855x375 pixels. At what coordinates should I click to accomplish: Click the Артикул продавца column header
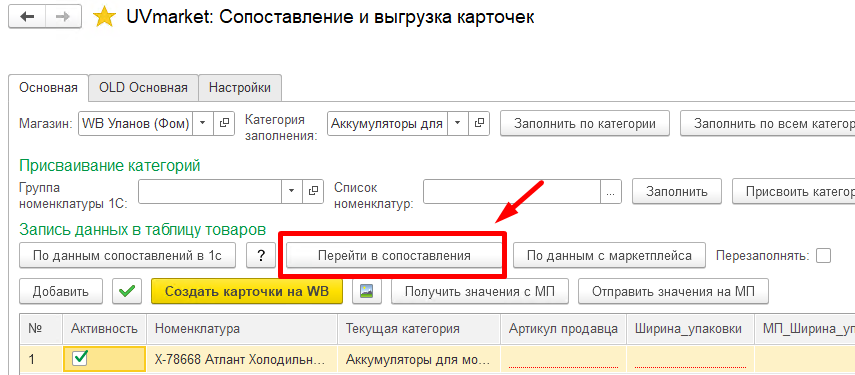(563, 329)
